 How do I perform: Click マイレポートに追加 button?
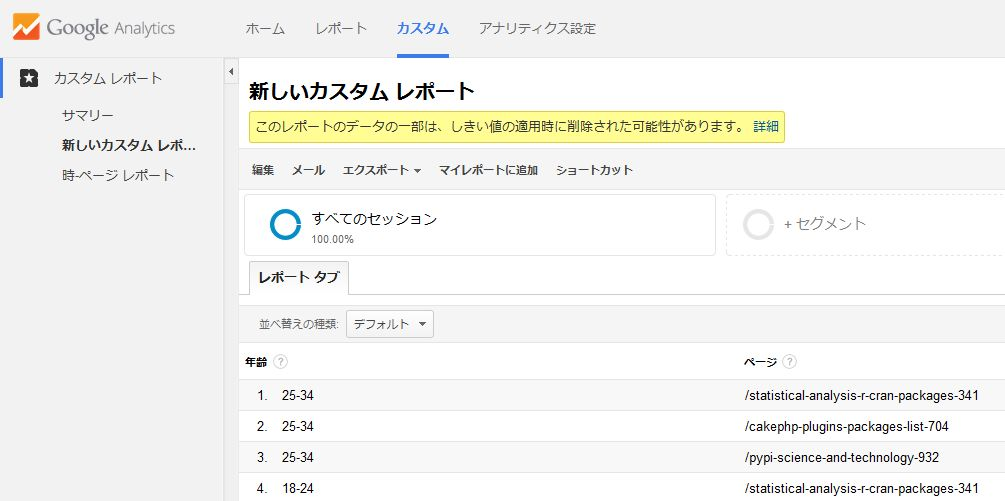click(488, 170)
